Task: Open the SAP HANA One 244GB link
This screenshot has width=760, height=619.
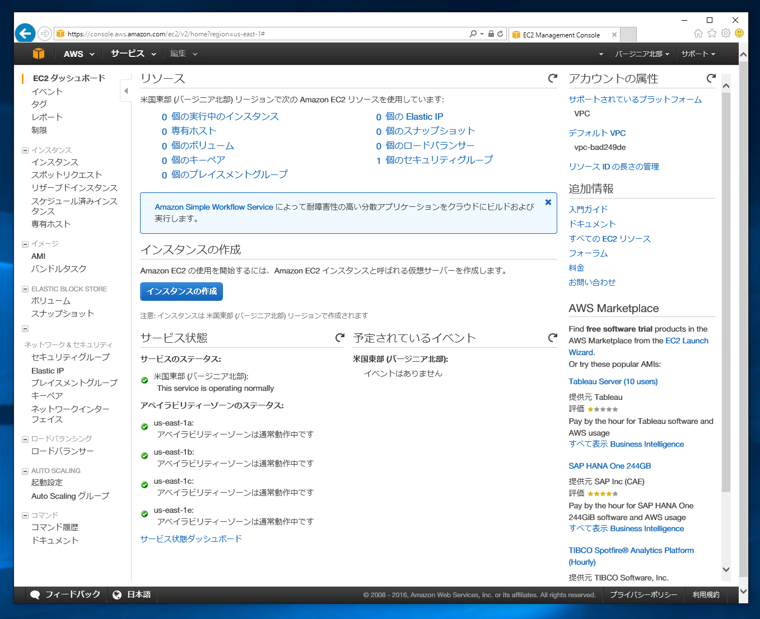Action: [610, 466]
